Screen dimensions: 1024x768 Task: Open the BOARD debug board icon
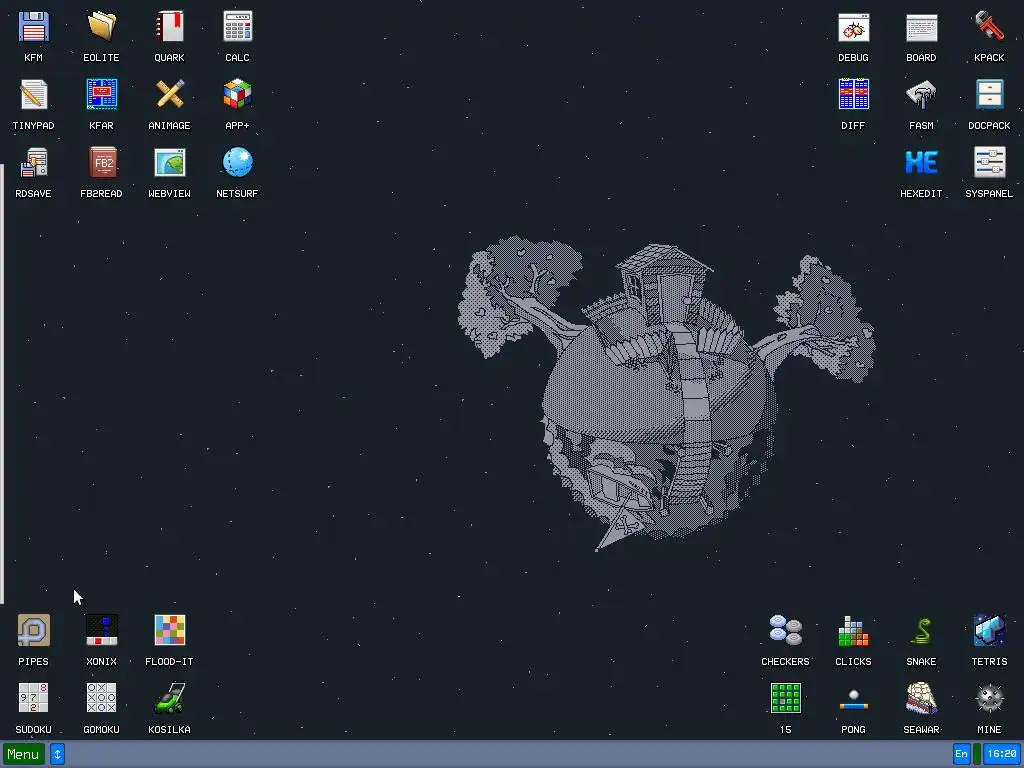[x=921, y=27]
